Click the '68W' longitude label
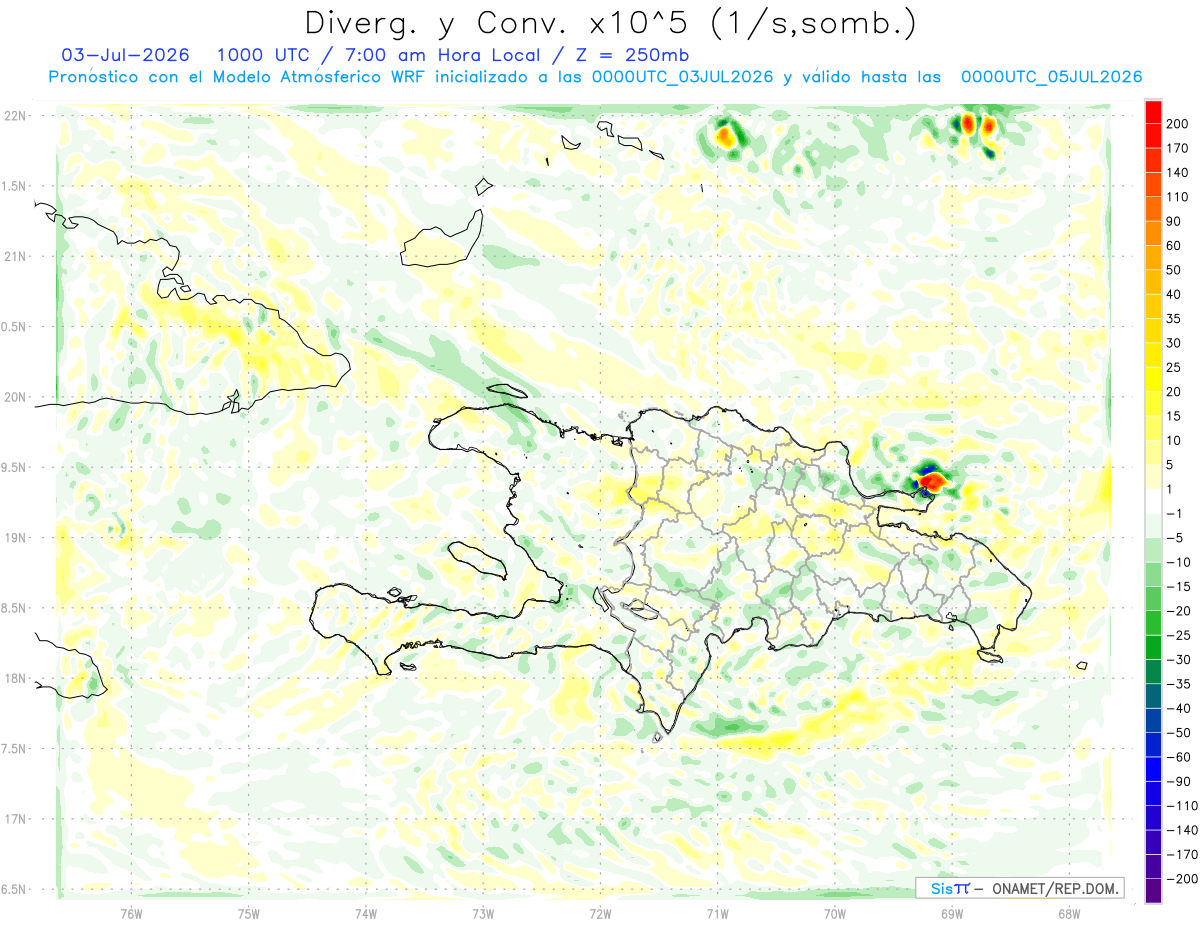Screen dimensions: 1200x927 tap(1068, 913)
